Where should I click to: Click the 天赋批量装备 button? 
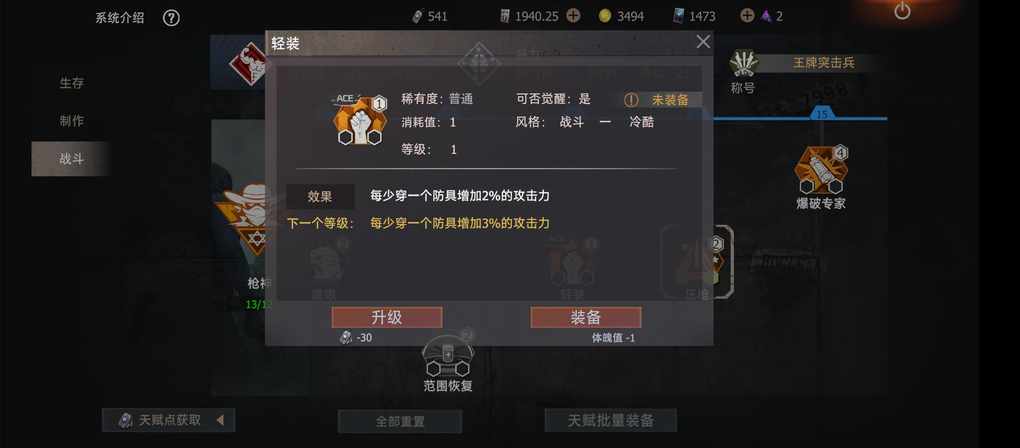(x=610, y=420)
